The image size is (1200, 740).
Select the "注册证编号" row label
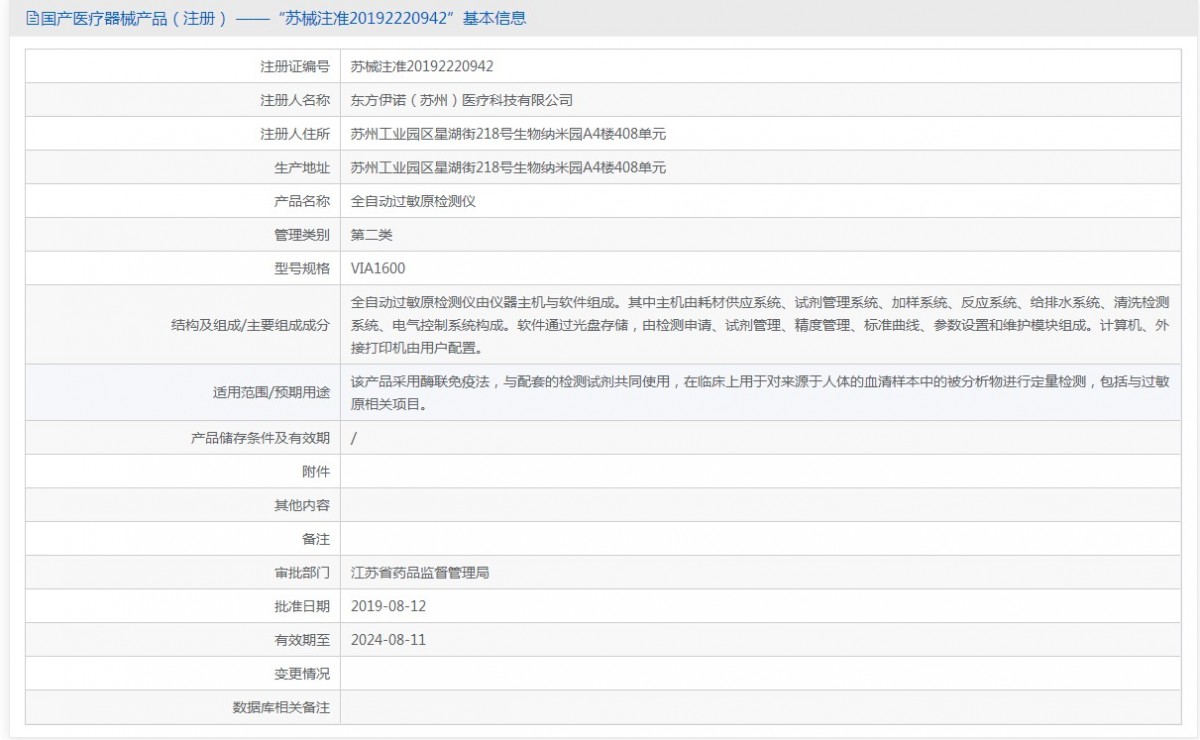(295, 67)
